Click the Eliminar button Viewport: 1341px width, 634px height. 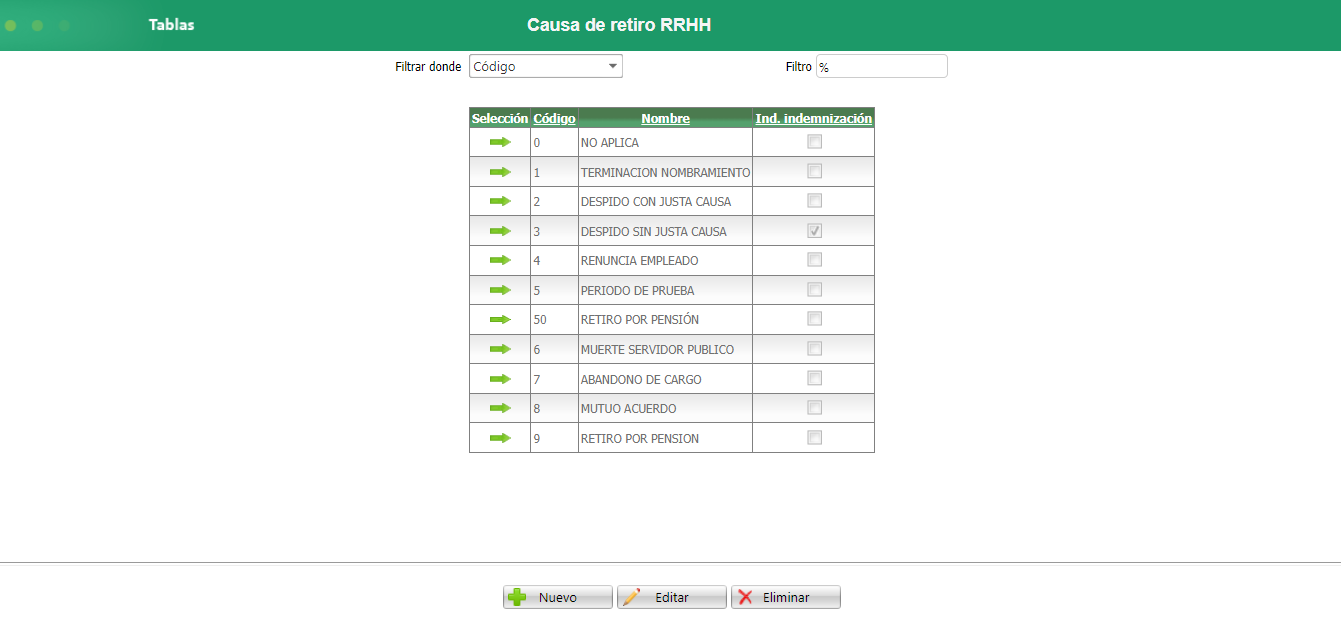pyautogui.click(x=786, y=597)
